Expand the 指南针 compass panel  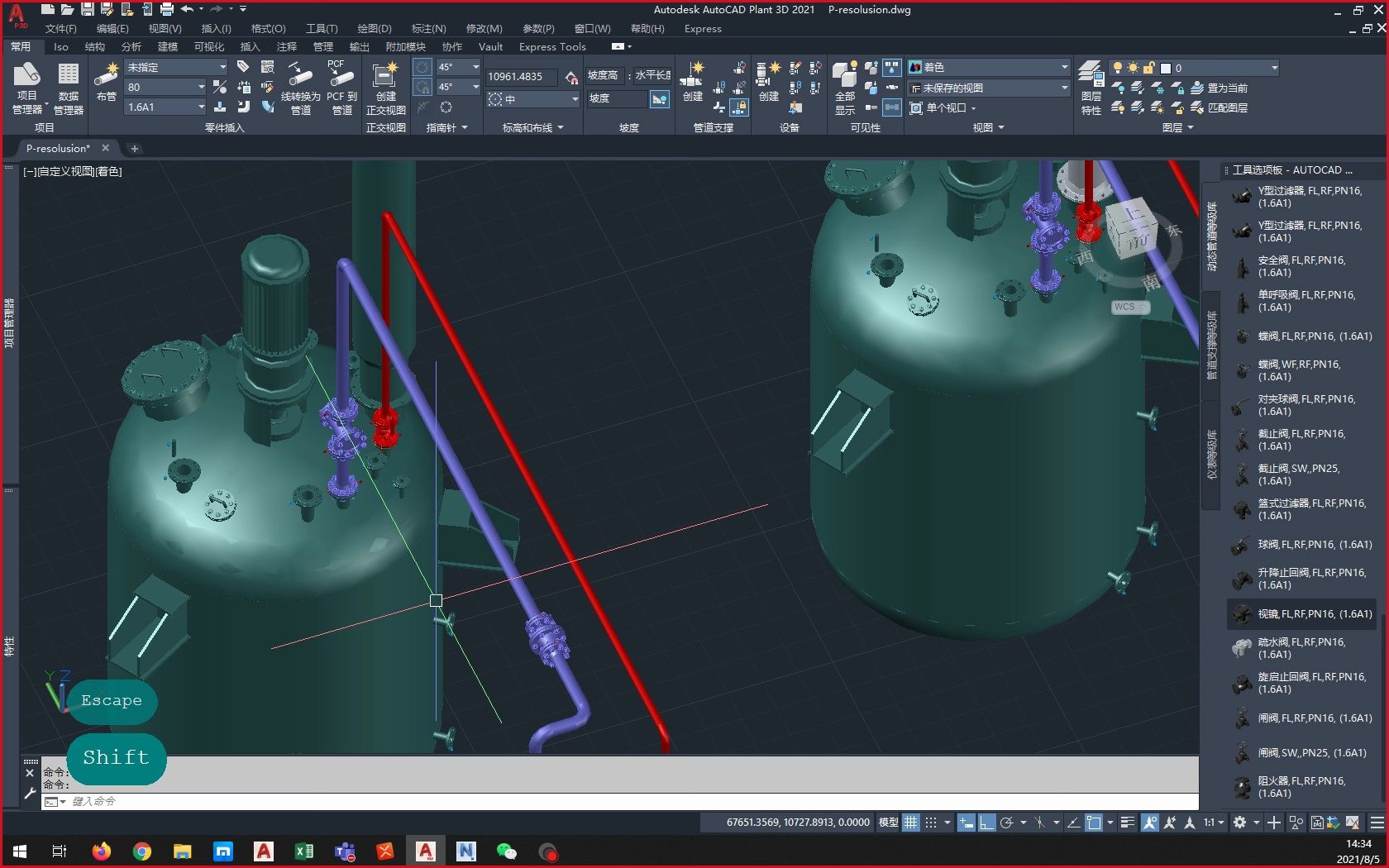click(x=446, y=127)
